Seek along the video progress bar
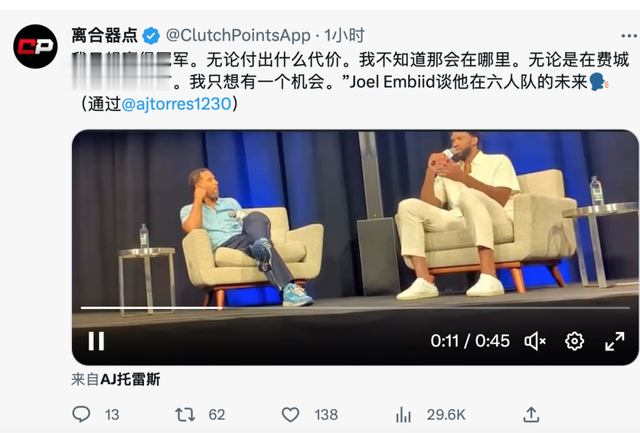The height and width of the screenshot is (433, 640). [355, 308]
